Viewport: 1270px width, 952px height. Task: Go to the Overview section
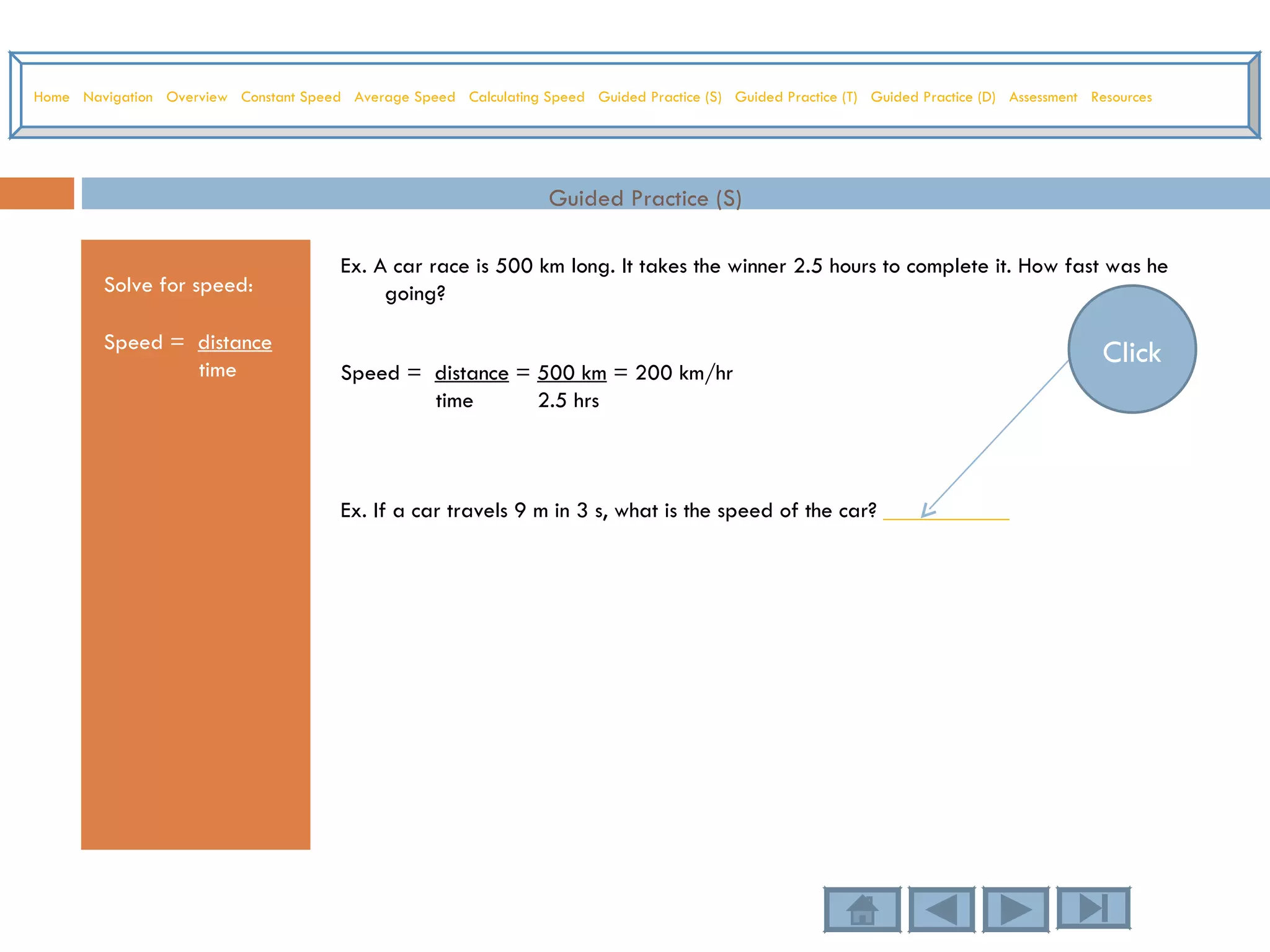point(197,97)
